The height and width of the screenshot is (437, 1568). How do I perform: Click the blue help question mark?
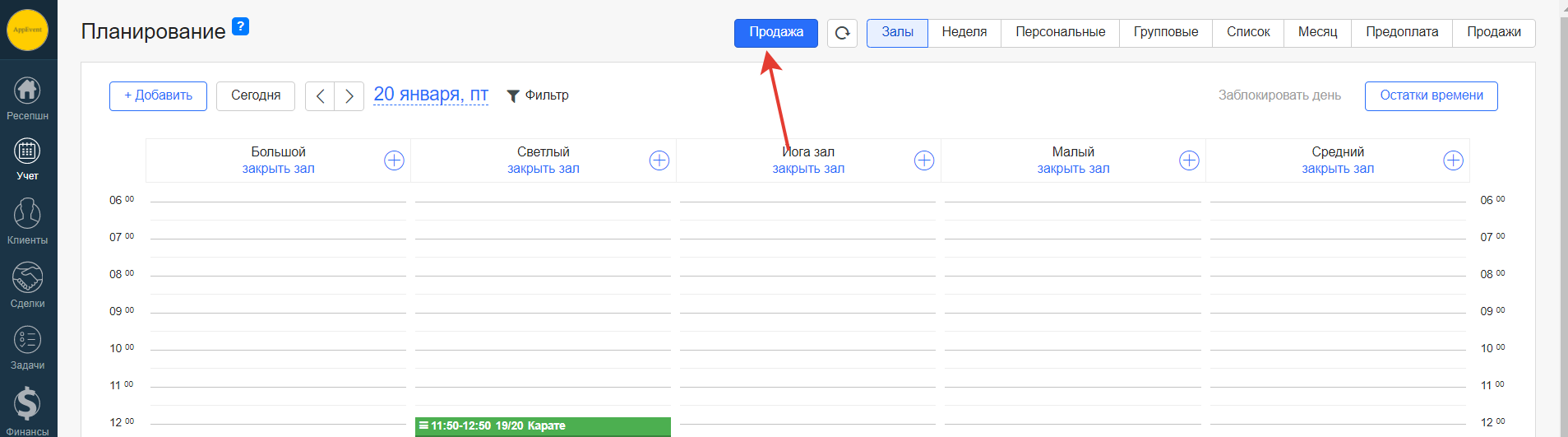[x=240, y=26]
